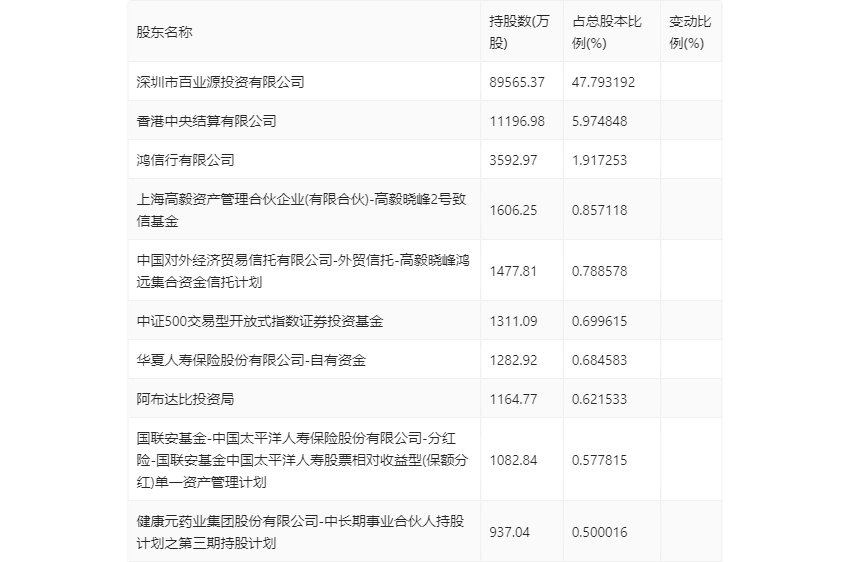Select the percentage 0.684583
850x562 pixels.
click(599, 360)
